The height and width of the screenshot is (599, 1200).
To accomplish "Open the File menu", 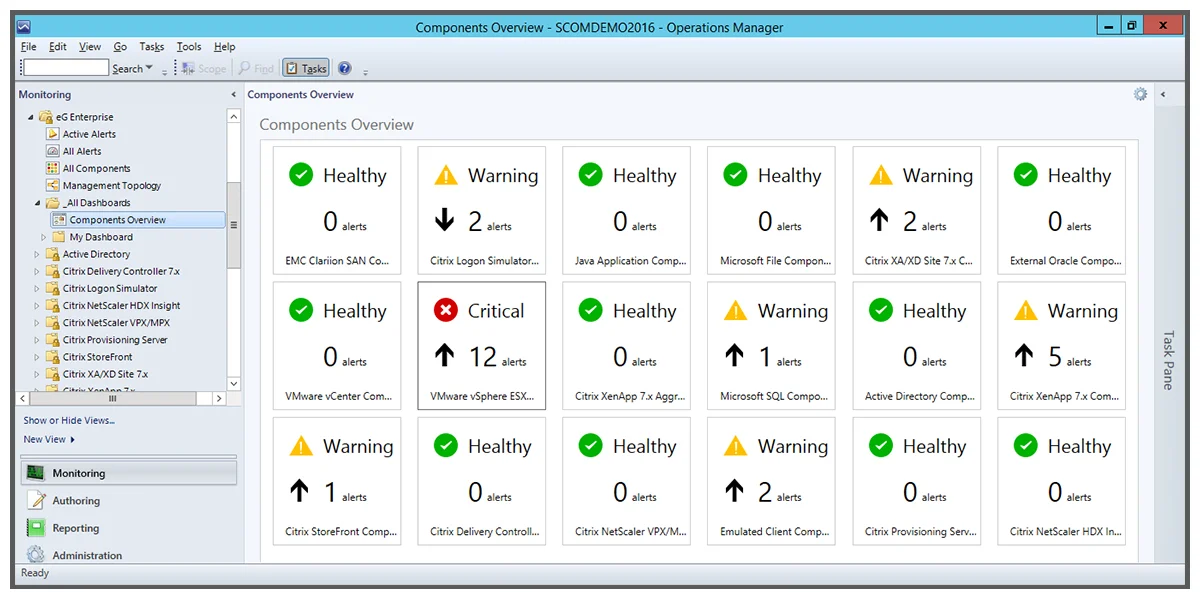I will (x=28, y=47).
